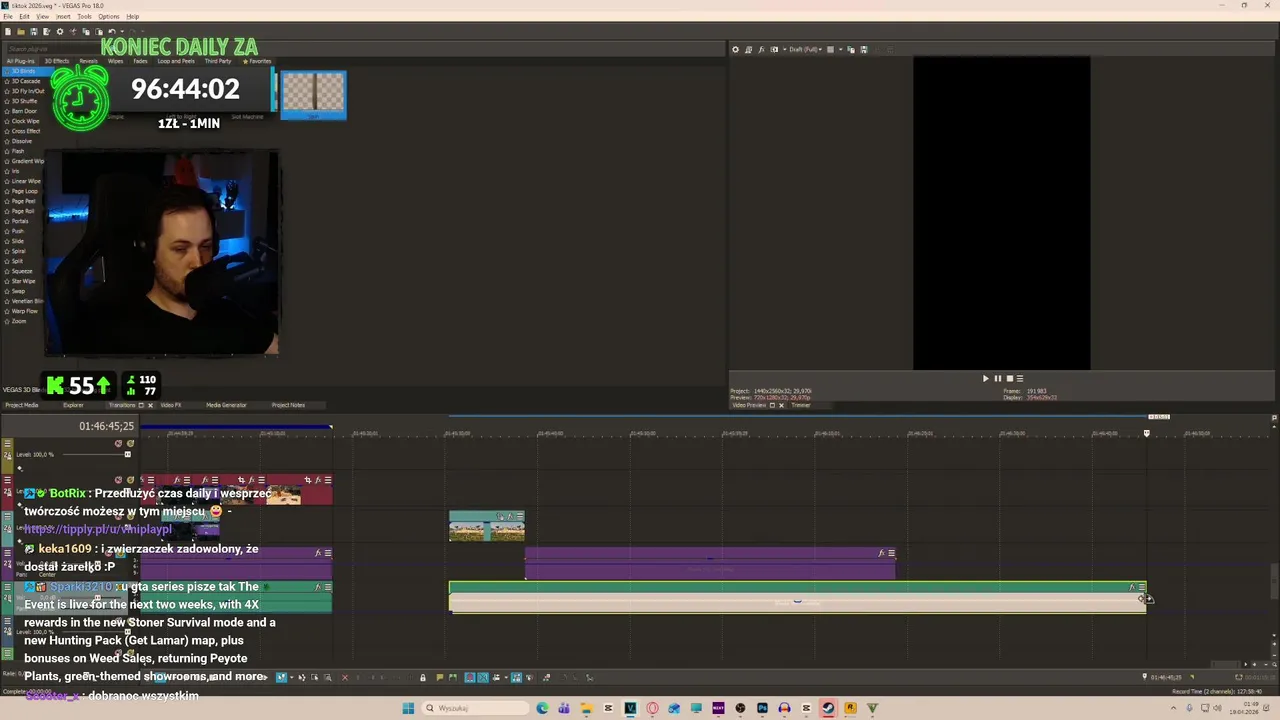Select Warp Flow transition in list

click(25, 311)
